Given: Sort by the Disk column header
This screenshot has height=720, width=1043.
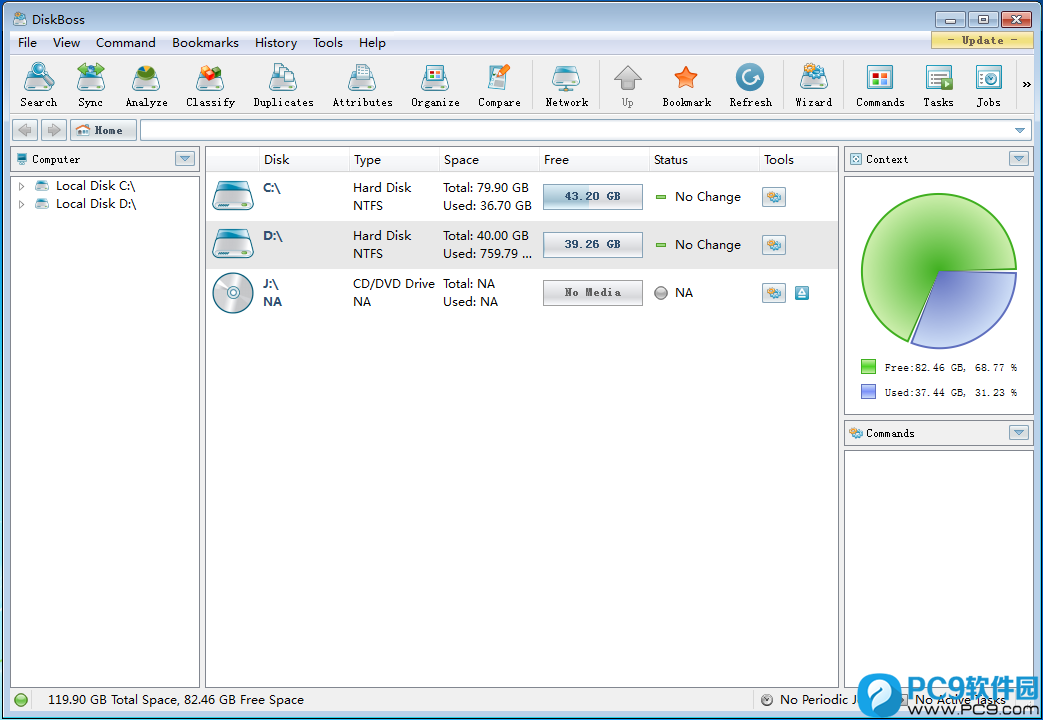Looking at the screenshot, I should 304,160.
